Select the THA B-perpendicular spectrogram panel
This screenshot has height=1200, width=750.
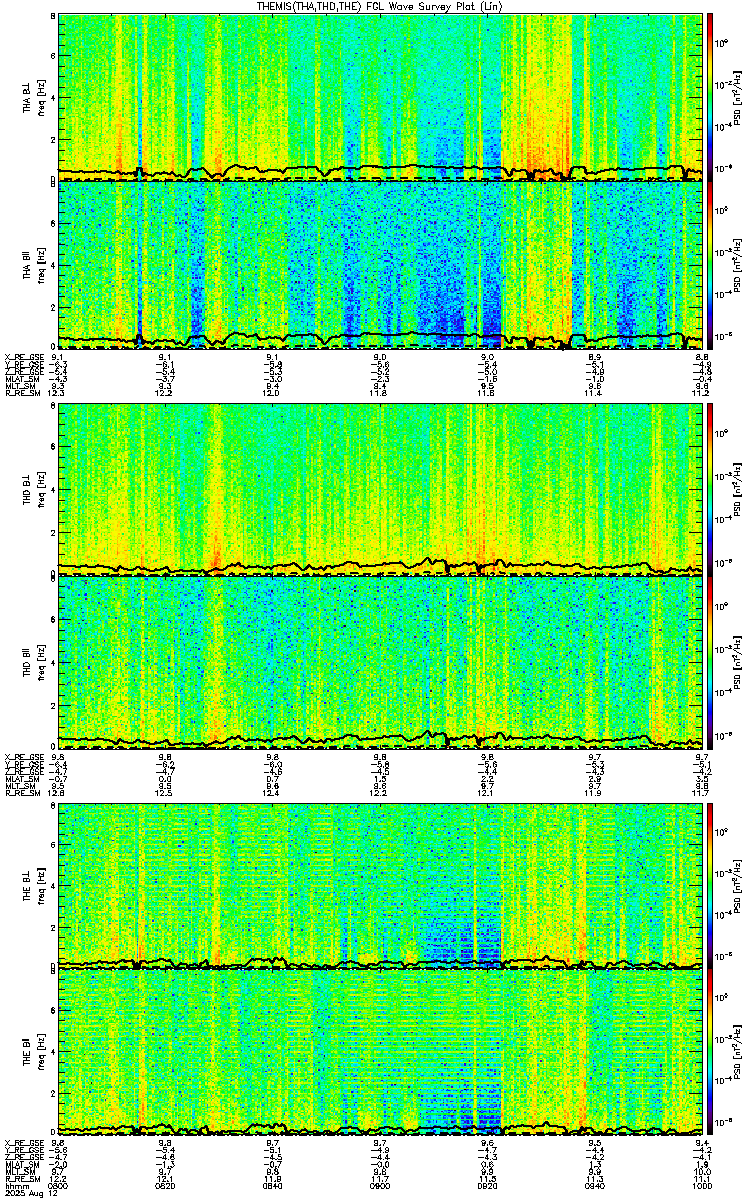point(380,96)
